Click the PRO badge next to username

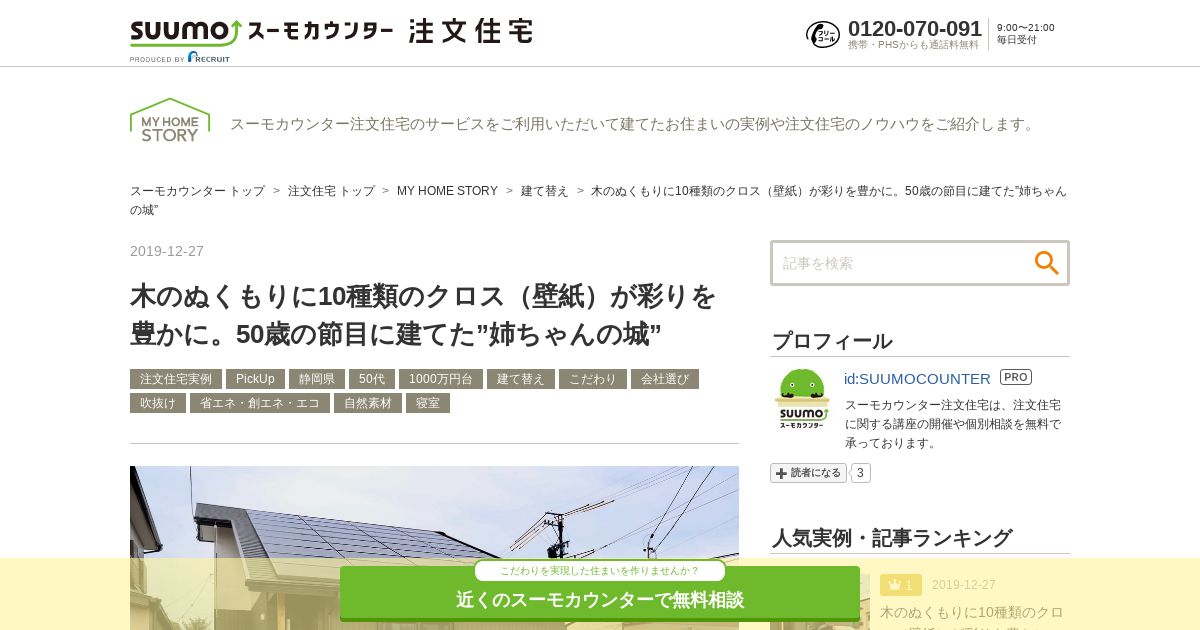click(x=1016, y=377)
